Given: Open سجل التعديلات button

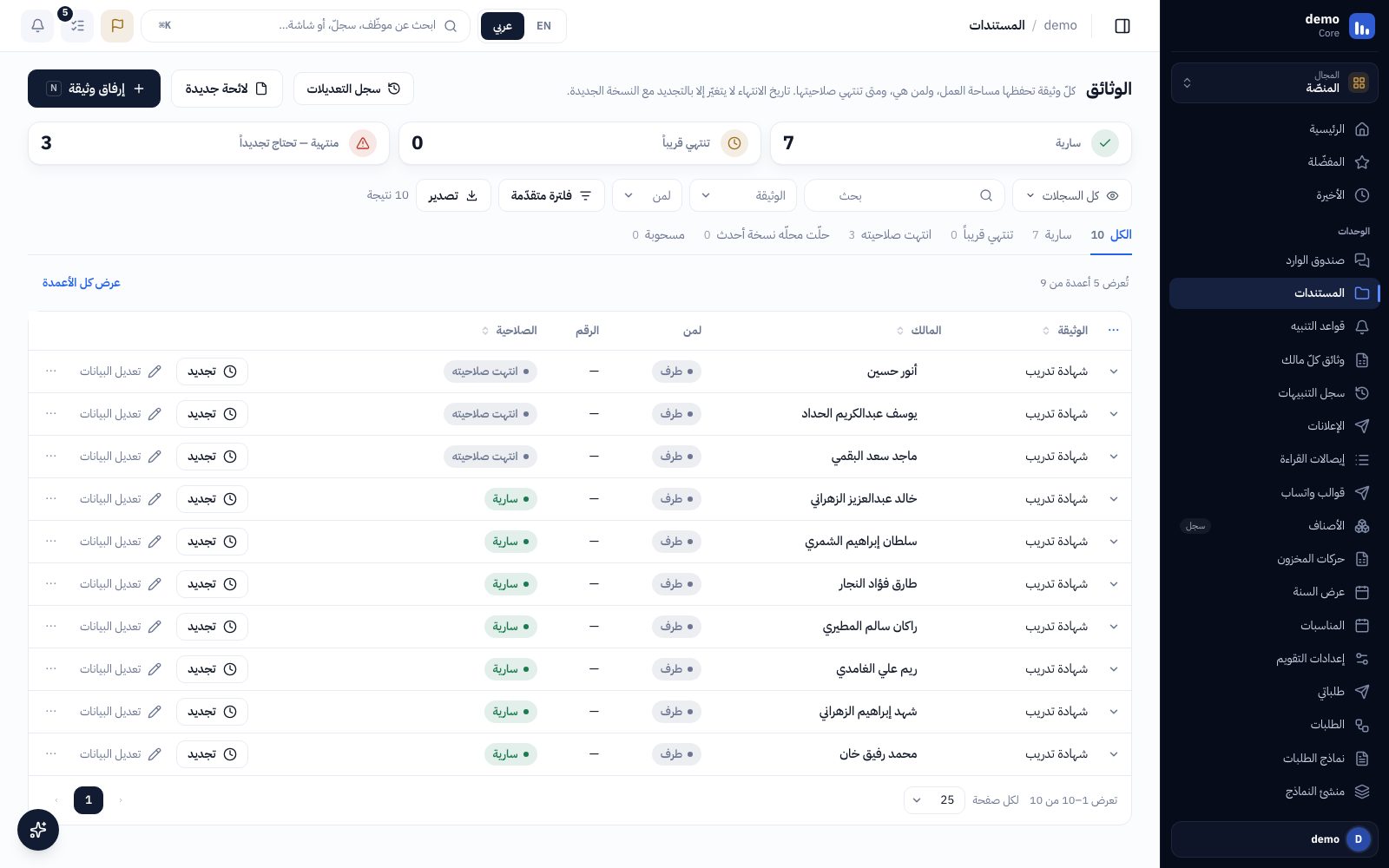Looking at the screenshot, I should [x=353, y=89].
